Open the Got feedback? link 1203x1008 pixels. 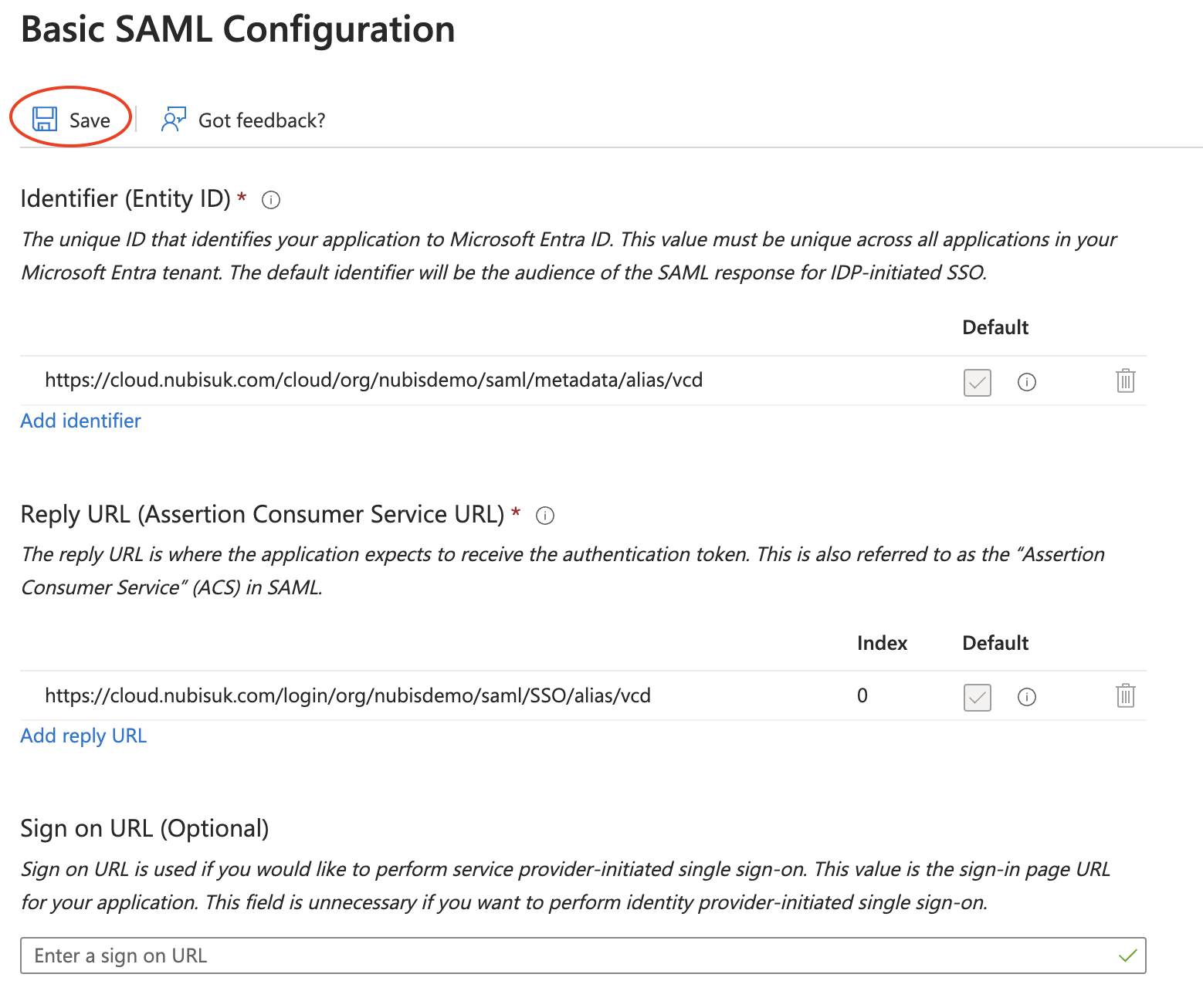coord(262,120)
